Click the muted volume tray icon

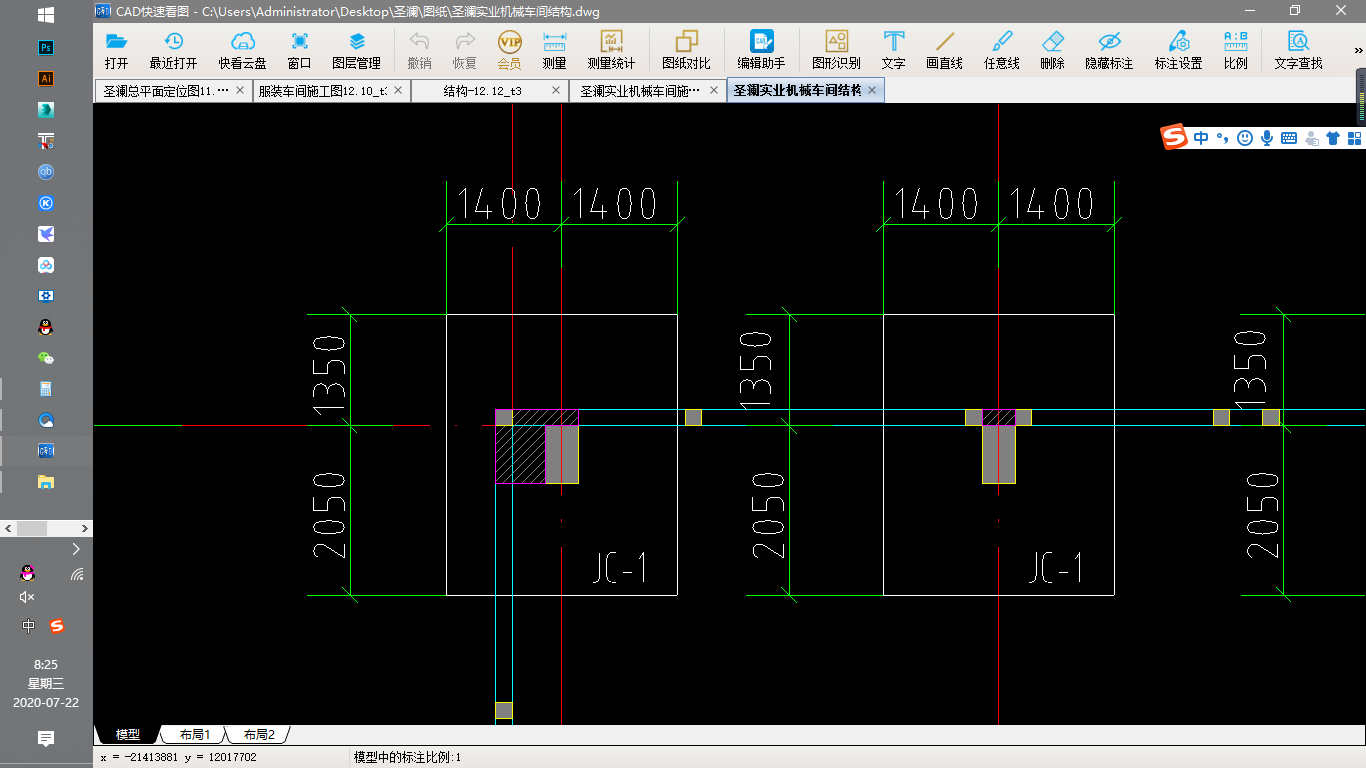(27, 597)
